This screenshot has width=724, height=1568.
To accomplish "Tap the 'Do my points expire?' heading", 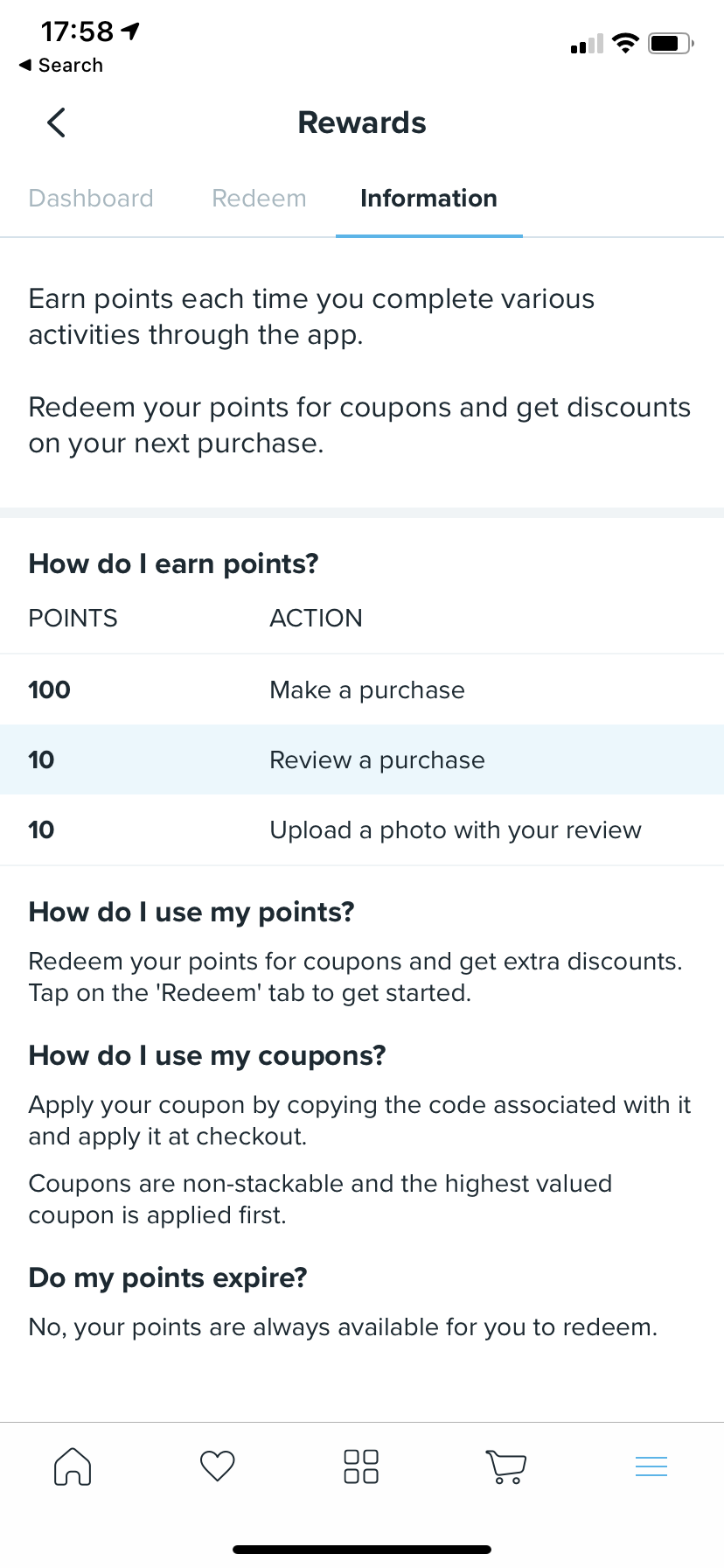I will 168,1277.
